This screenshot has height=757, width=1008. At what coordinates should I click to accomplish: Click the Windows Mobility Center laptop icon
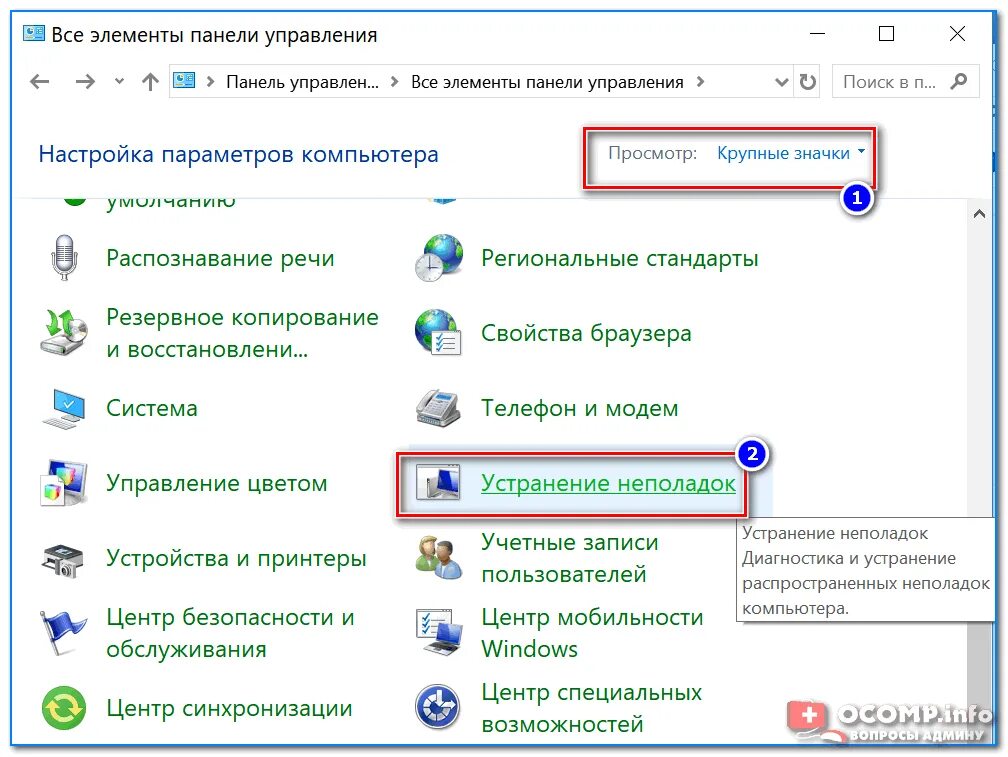click(438, 632)
